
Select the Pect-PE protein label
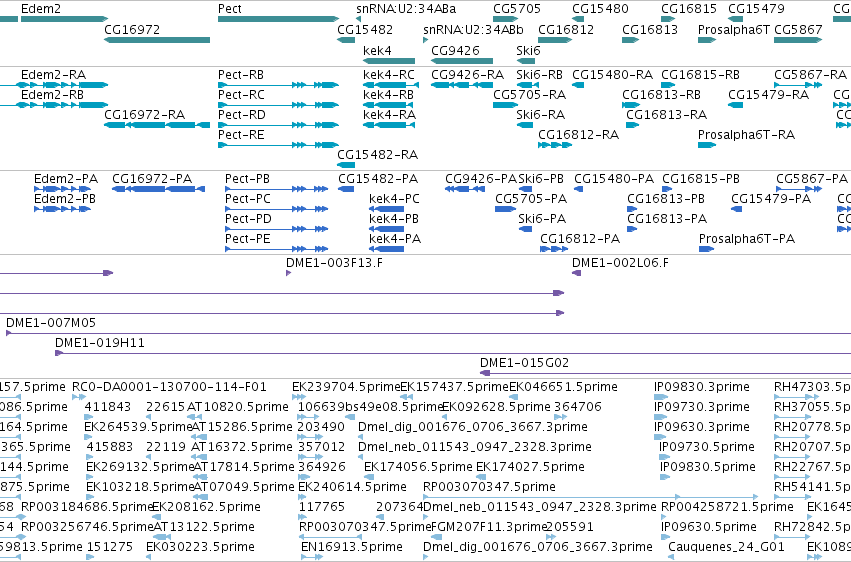pos(247,239)
